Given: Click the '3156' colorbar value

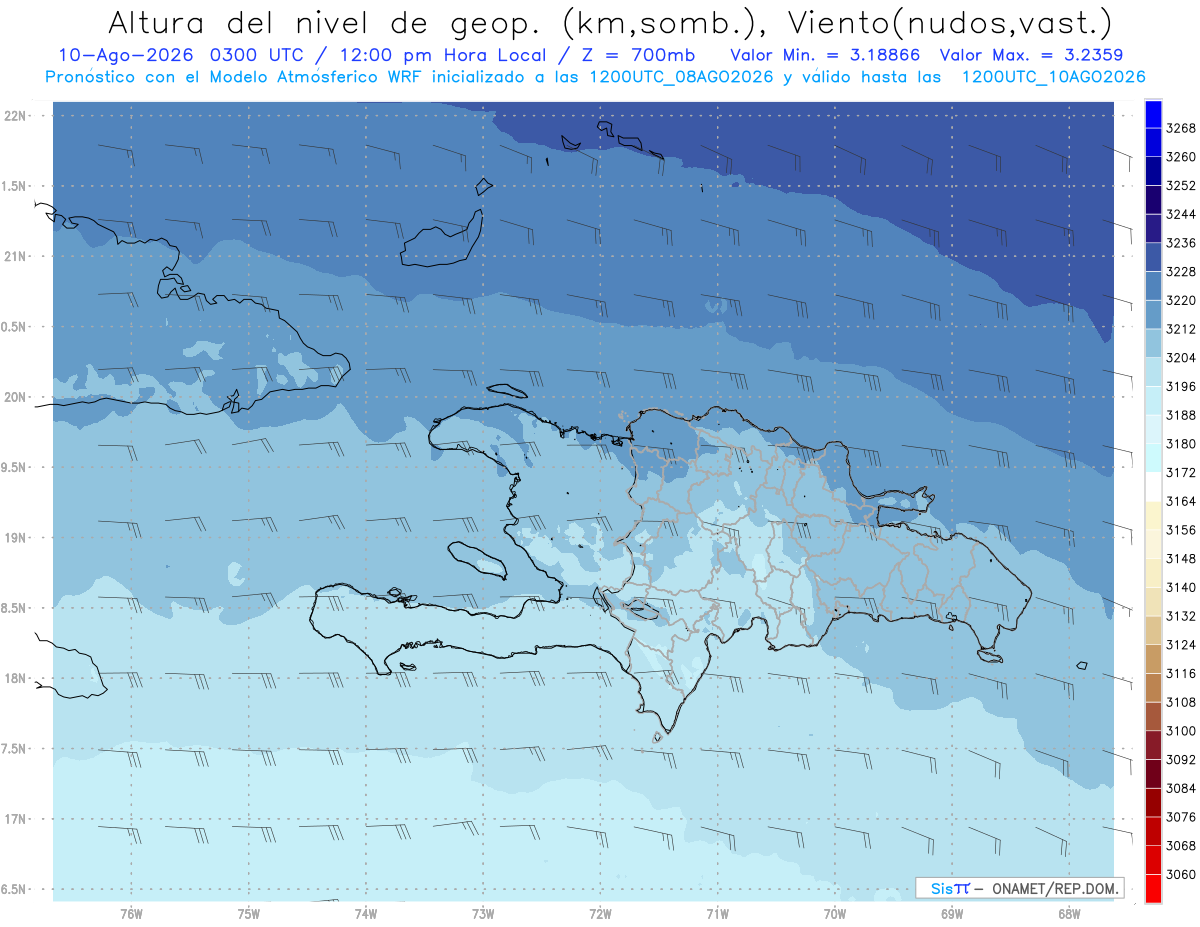Looking at the screenshot, I should [x=1181, y=530].
